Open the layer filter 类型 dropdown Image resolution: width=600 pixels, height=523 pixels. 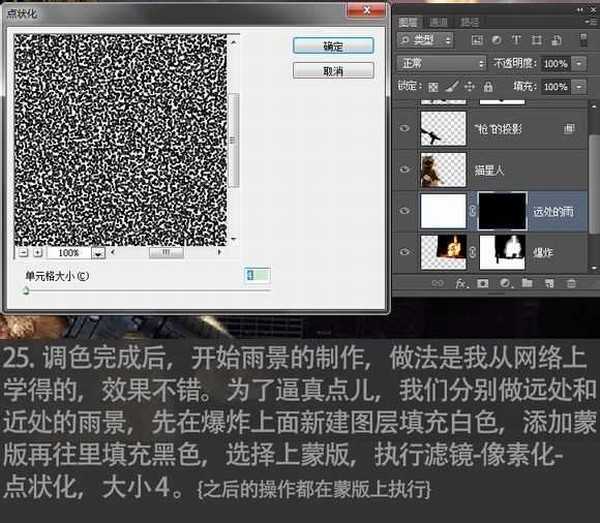(x=425, y=40)
